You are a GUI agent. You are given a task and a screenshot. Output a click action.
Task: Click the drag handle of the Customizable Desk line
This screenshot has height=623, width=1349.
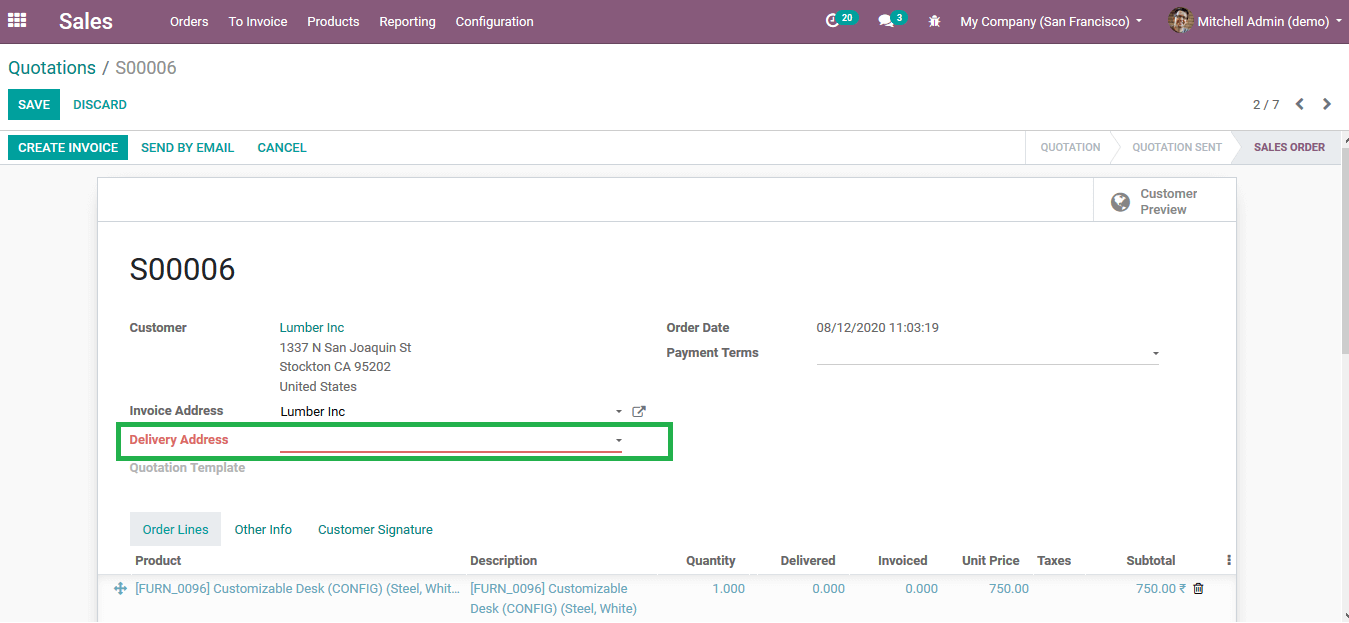(x=120, y=589)
